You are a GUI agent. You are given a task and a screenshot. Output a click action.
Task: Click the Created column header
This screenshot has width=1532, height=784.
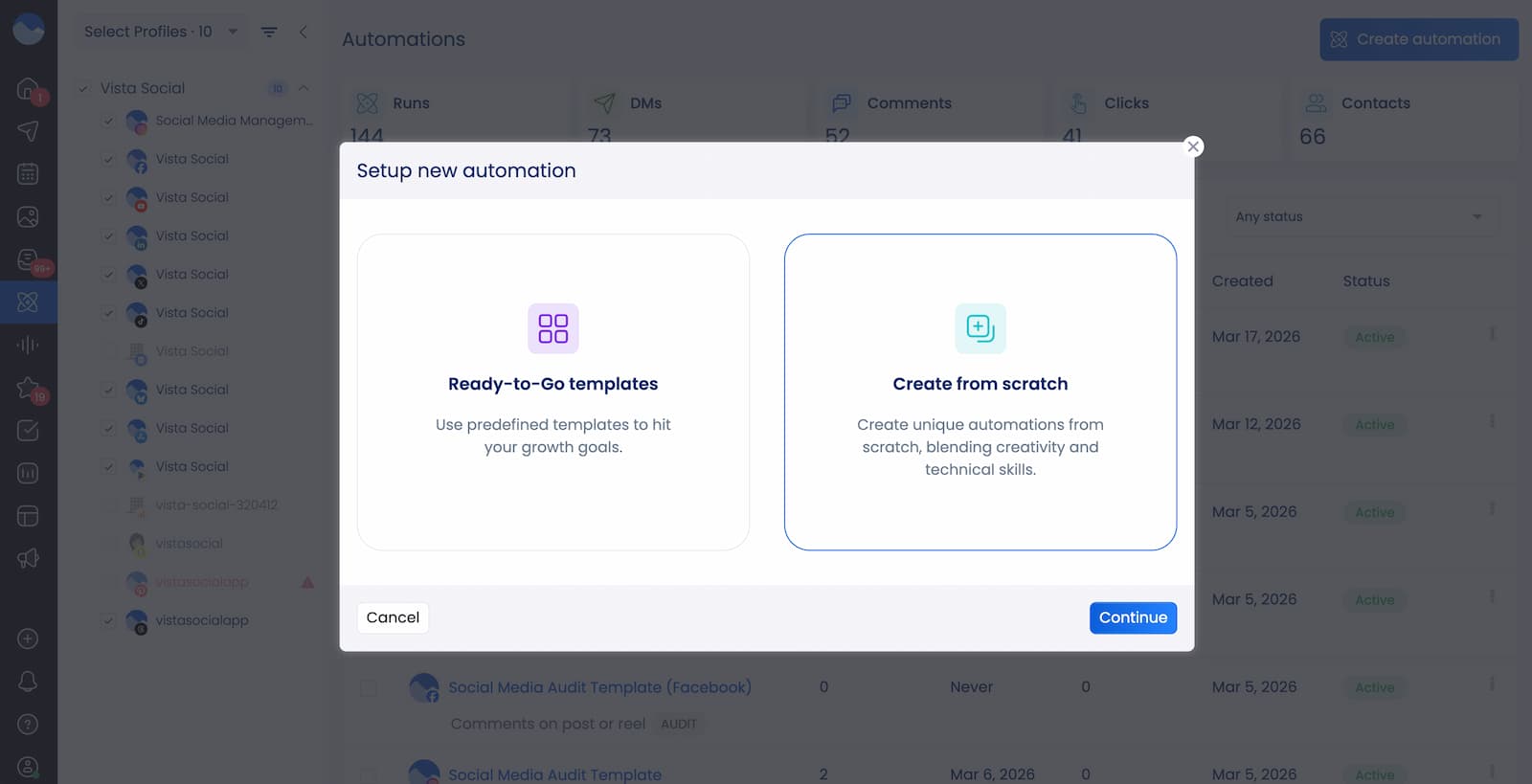click(x=1242, y=280)
